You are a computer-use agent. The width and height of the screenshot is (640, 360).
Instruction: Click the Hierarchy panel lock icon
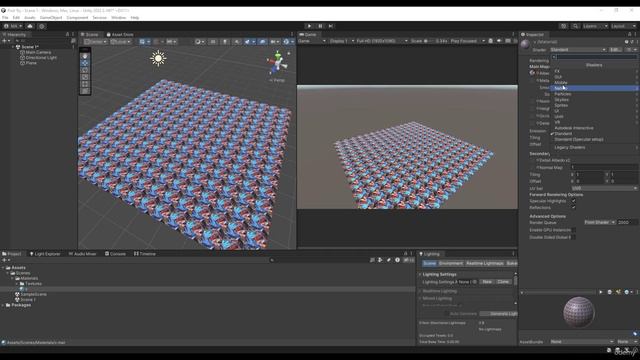(67, 35)
